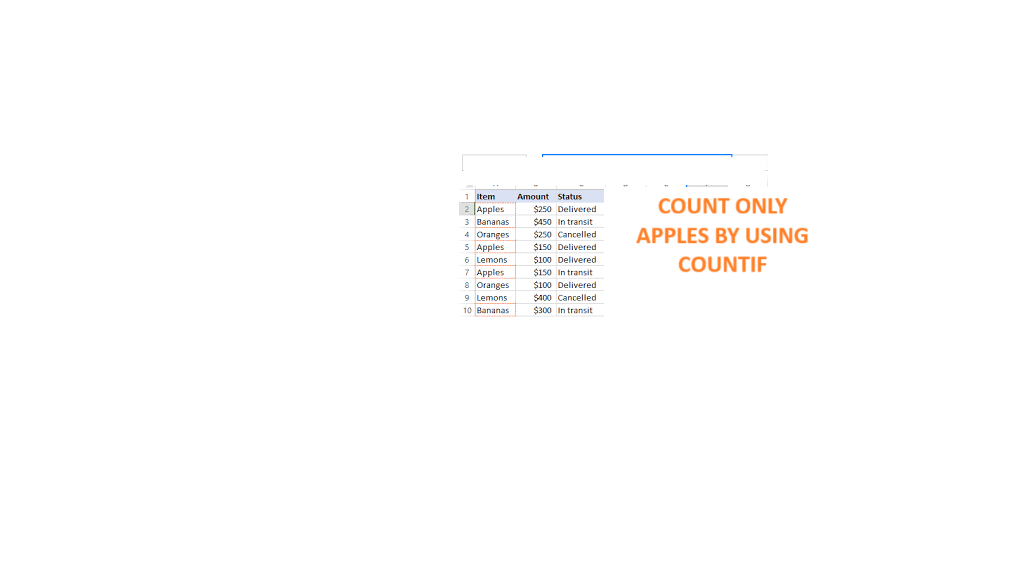Select the Delivered status in row 8
The width and height of the screenshot is (1016, 569).
click(x=577, y=285)
